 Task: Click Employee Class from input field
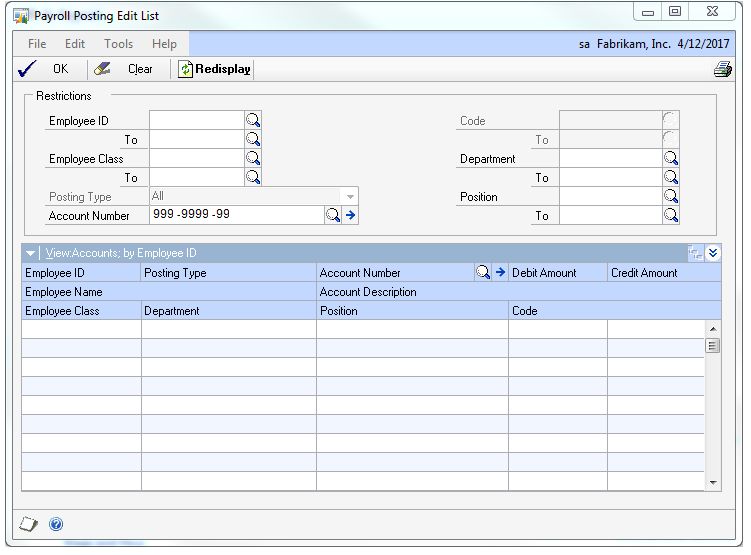point(197,158)
